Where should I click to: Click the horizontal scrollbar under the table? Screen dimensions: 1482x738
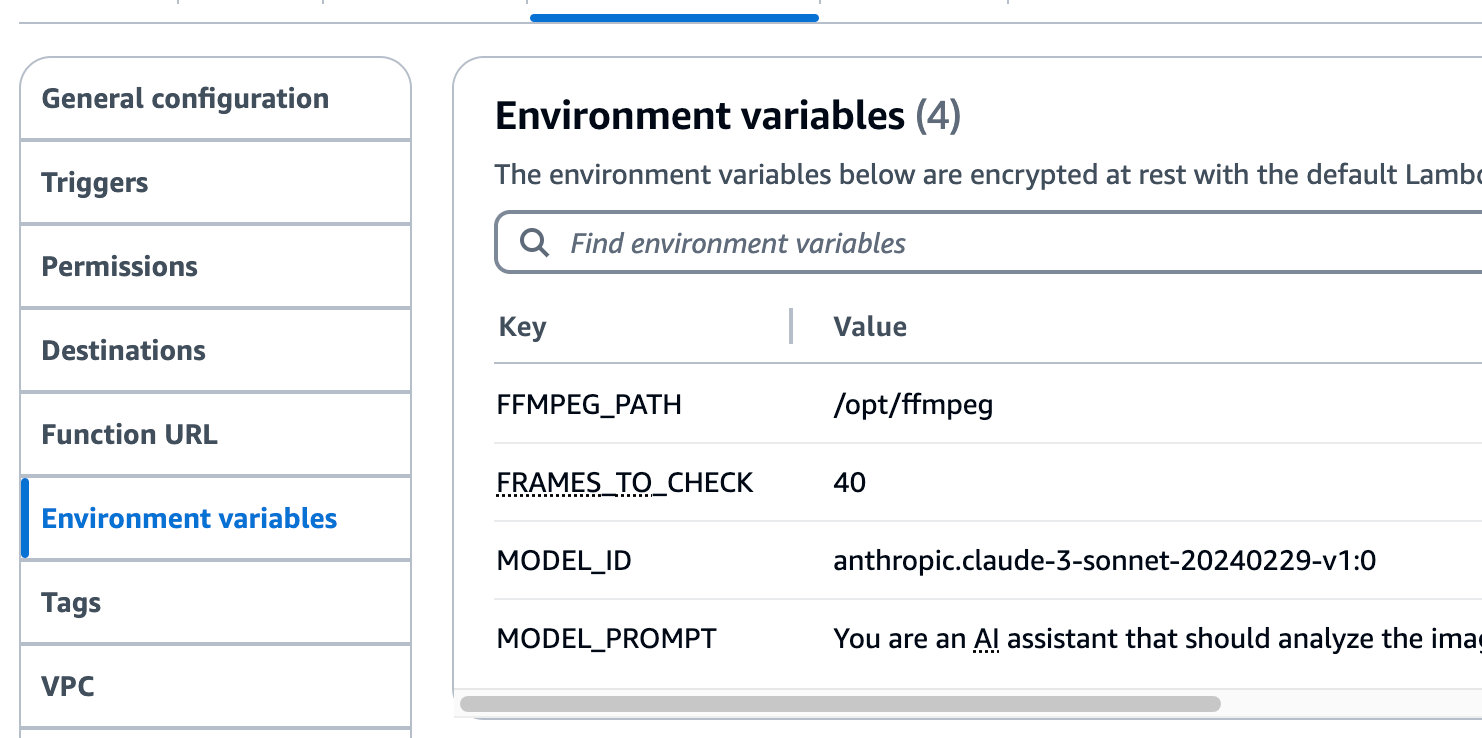840,704
